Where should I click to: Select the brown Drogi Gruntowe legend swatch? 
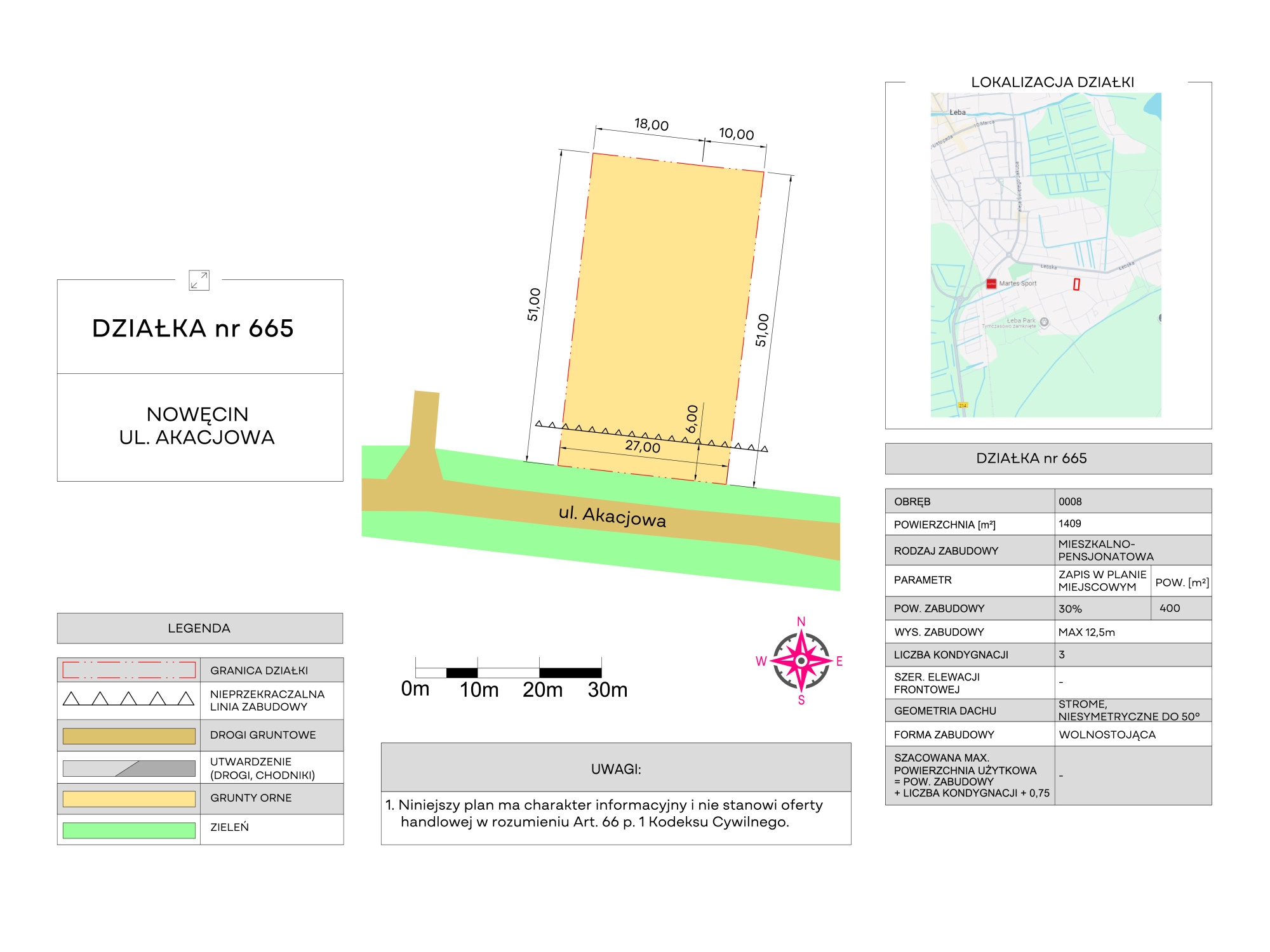129,736
